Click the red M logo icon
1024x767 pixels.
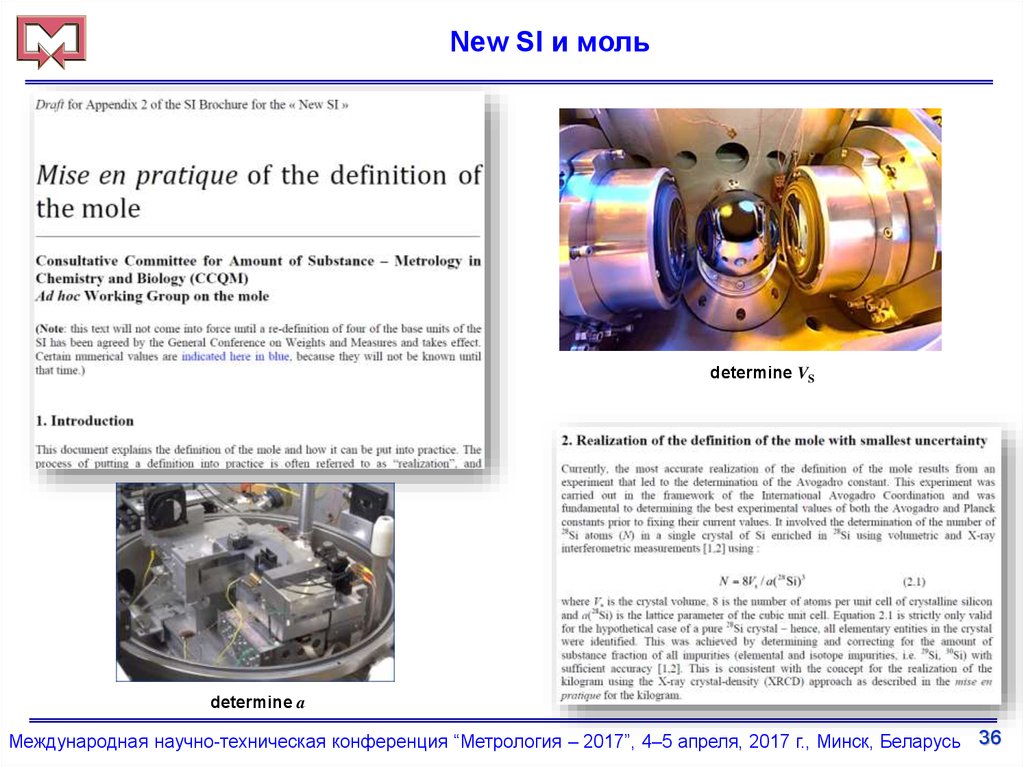click(x=51, y=42)
